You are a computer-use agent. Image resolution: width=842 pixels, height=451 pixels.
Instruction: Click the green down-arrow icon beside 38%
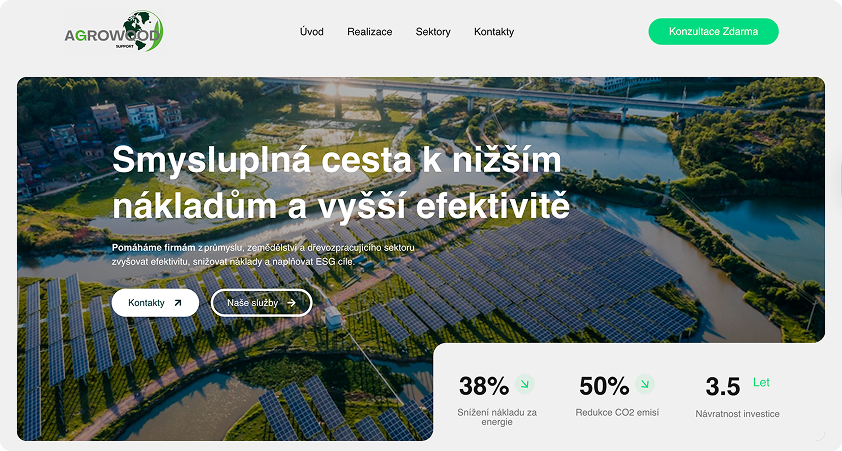pos(525,384)
